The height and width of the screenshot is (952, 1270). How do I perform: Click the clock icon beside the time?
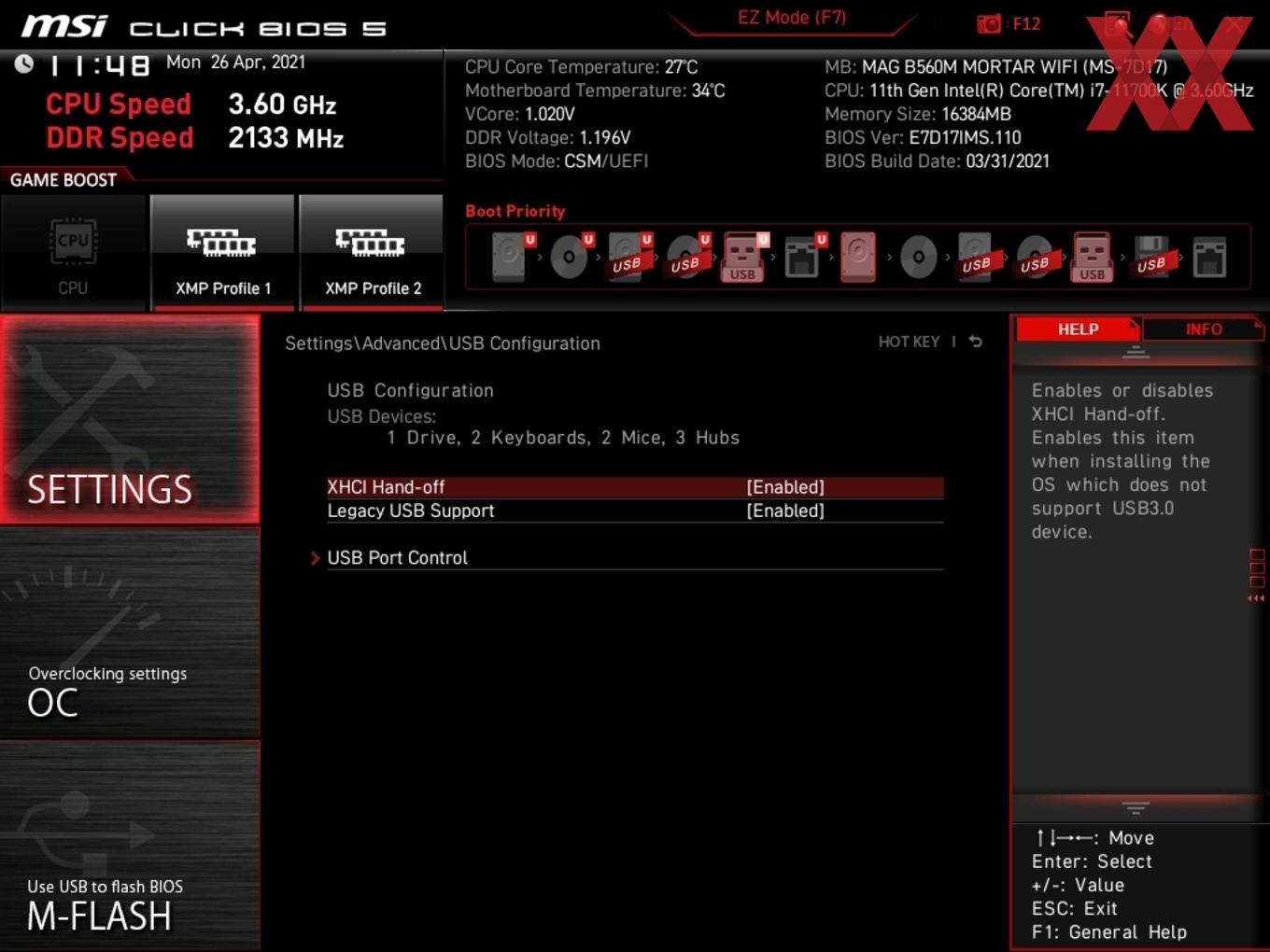(24, 63)
